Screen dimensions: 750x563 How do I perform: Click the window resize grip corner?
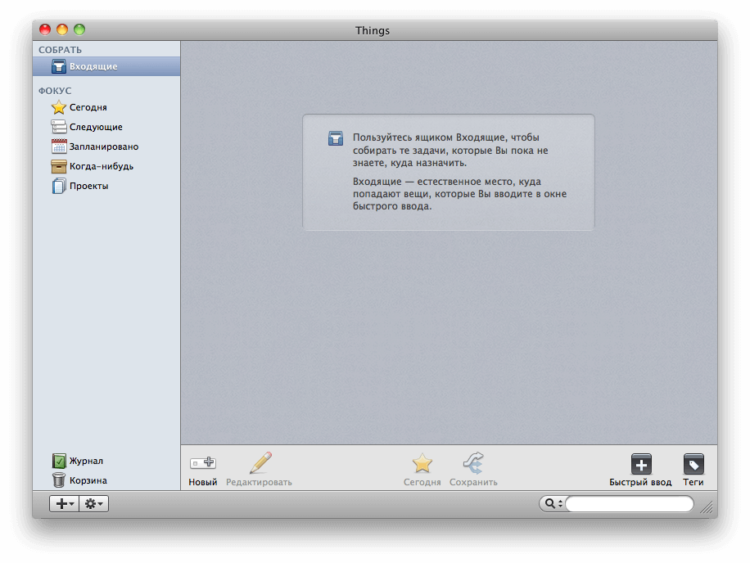tap(707, 508)
